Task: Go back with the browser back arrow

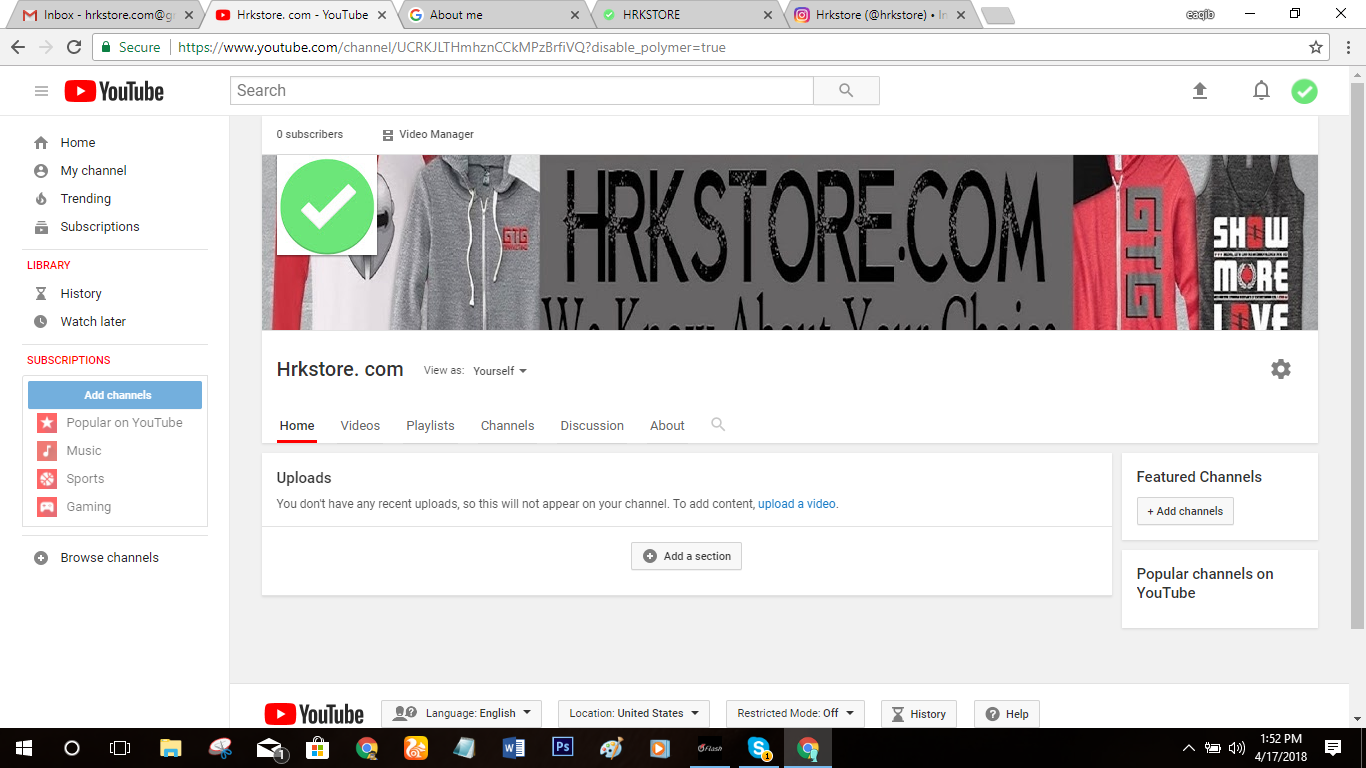Action: (18, 47)
